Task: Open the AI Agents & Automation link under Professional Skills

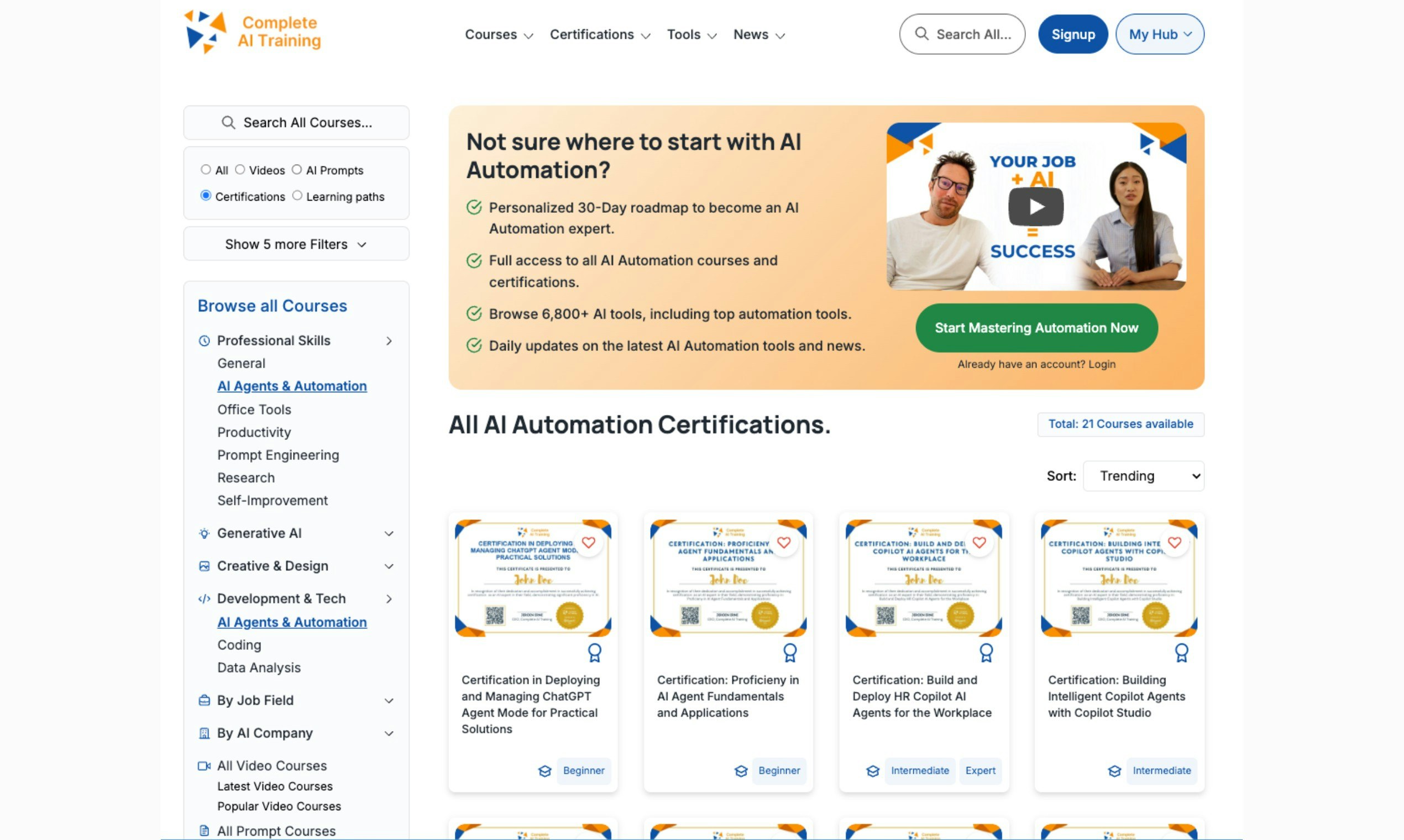Action: click(x=291, y=386)
